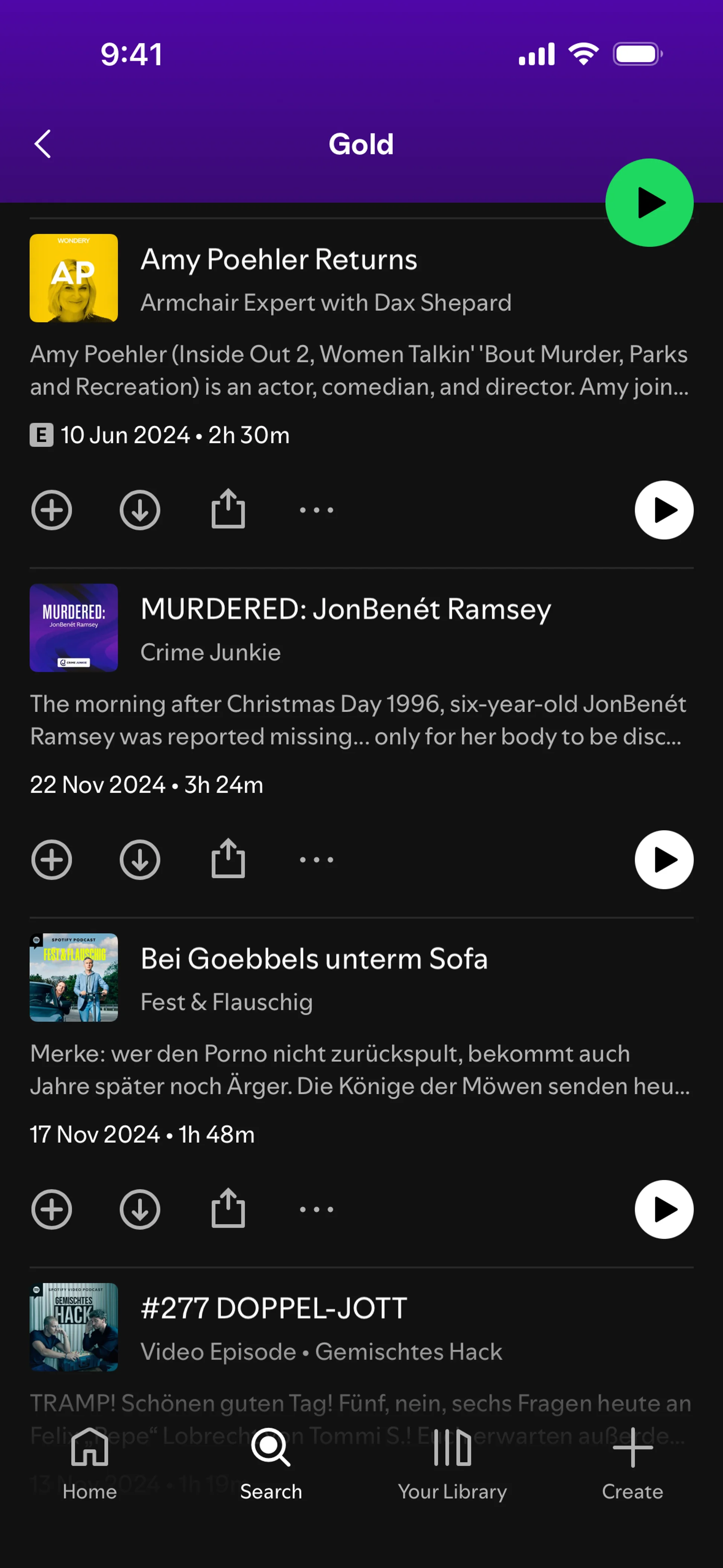Switch to the Home tab
This screenshot has height=1568, width=723.
tap(90, 1464)
